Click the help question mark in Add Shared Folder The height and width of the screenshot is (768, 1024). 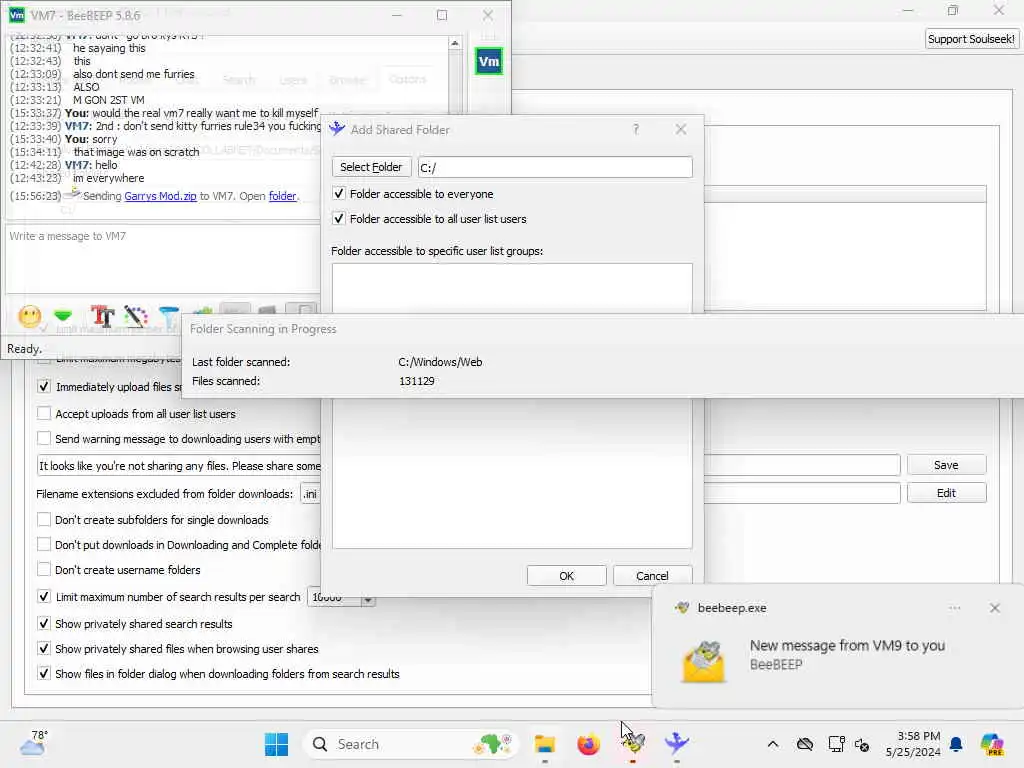click(636, 129)
